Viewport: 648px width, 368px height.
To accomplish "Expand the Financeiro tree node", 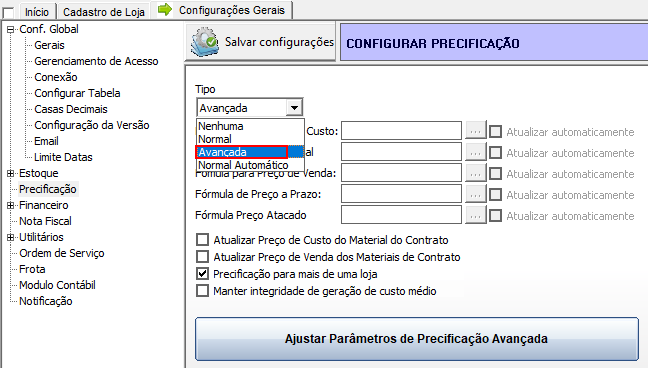I will [x=11, y=205].
